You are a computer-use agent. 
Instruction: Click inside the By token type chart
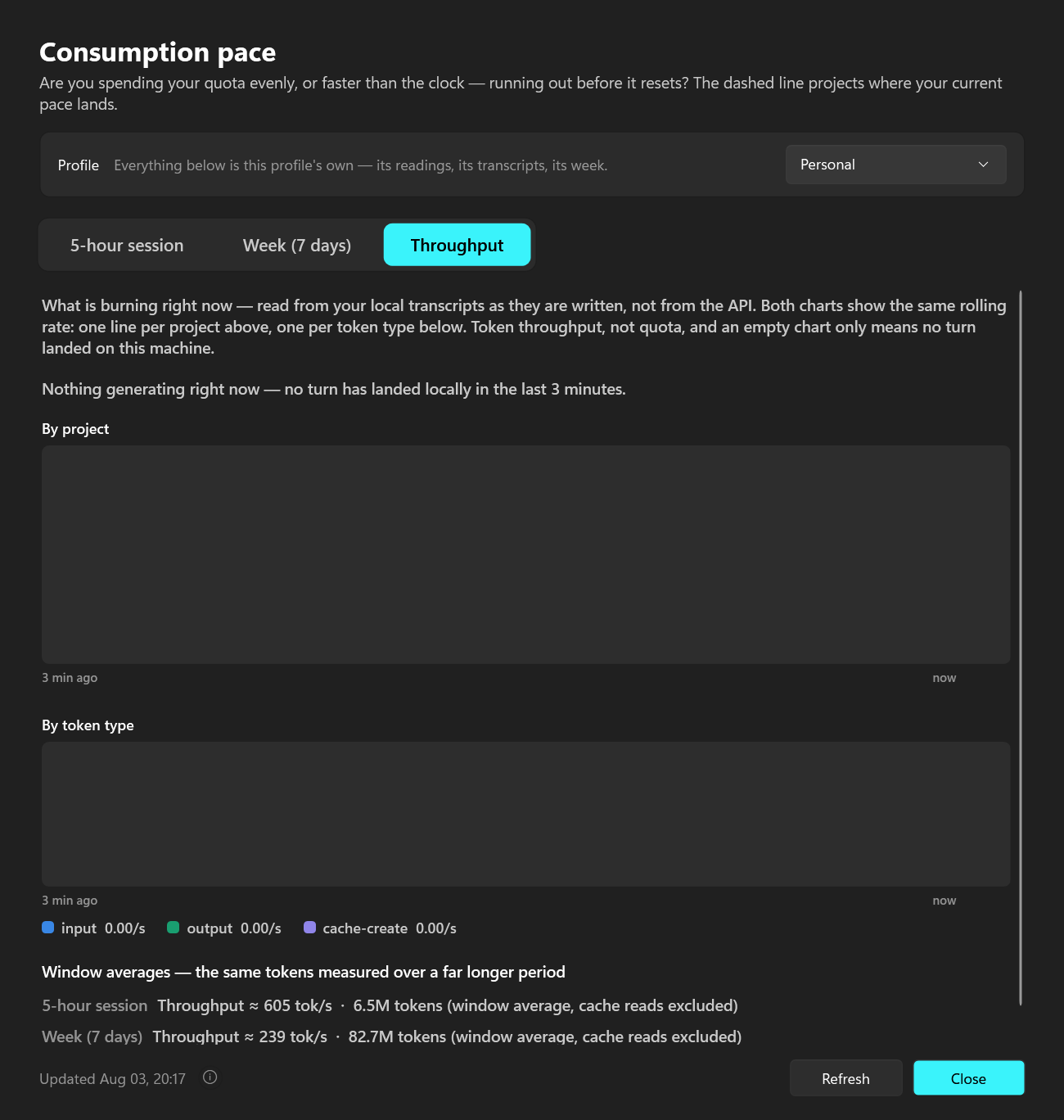tap(525, 814)
